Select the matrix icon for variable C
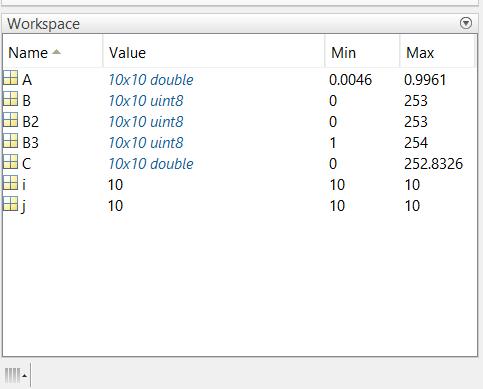483x389 pixels. [x=10, y=162]
